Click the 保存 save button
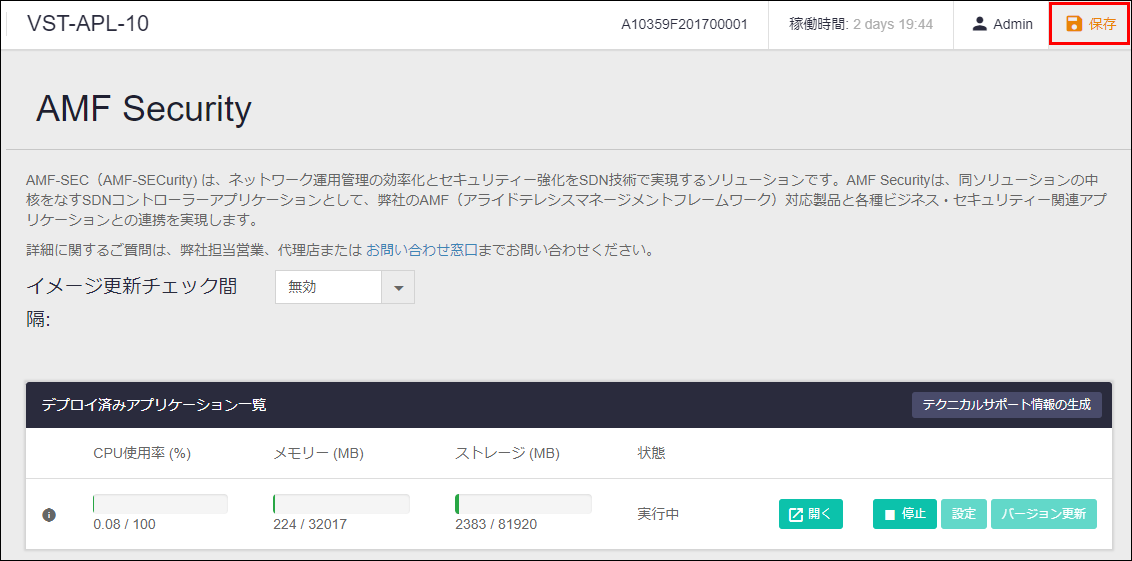The height and width of the screenshot is (561, 1132). pos(1090,24)
